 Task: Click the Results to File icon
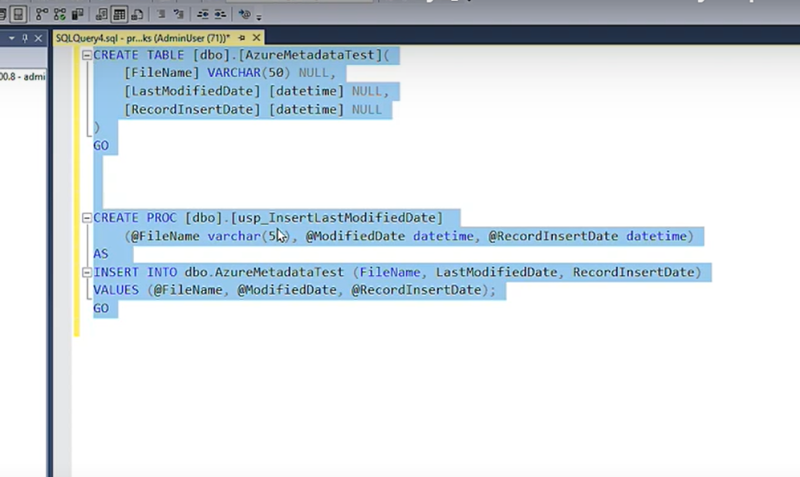tap(136, 15)
